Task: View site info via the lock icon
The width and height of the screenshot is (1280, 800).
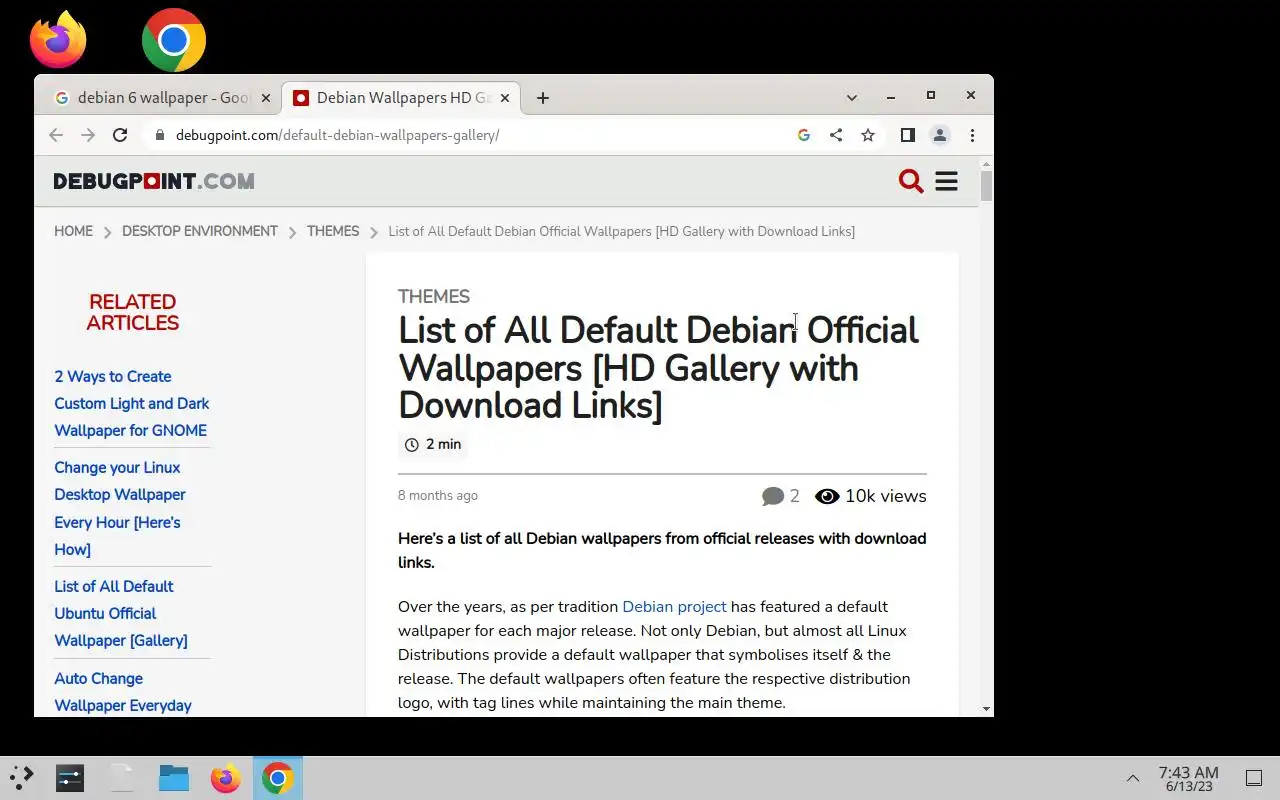Action: [158, 135]
